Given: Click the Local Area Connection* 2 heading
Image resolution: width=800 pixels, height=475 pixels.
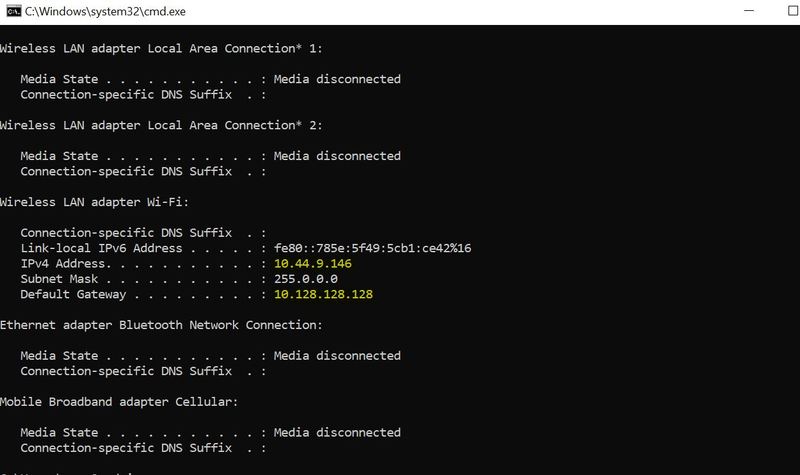Looking at the screenshot, I should click(161, 126).
